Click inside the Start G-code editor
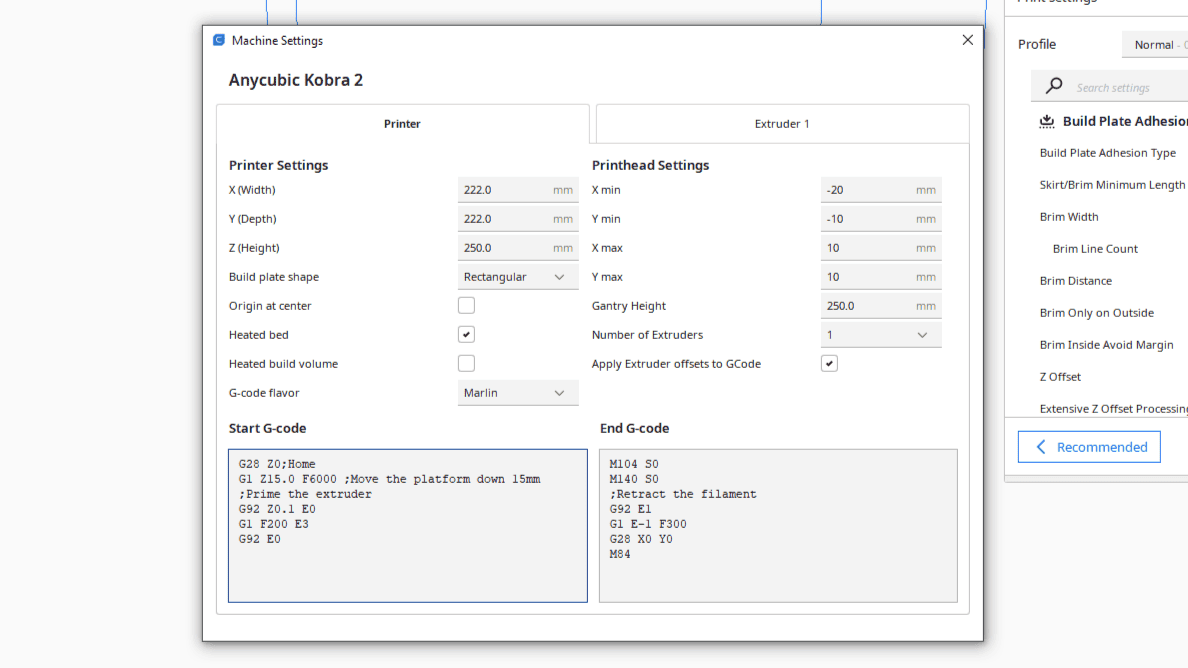The image size is (1188, 668). click(x=407, y=525)
